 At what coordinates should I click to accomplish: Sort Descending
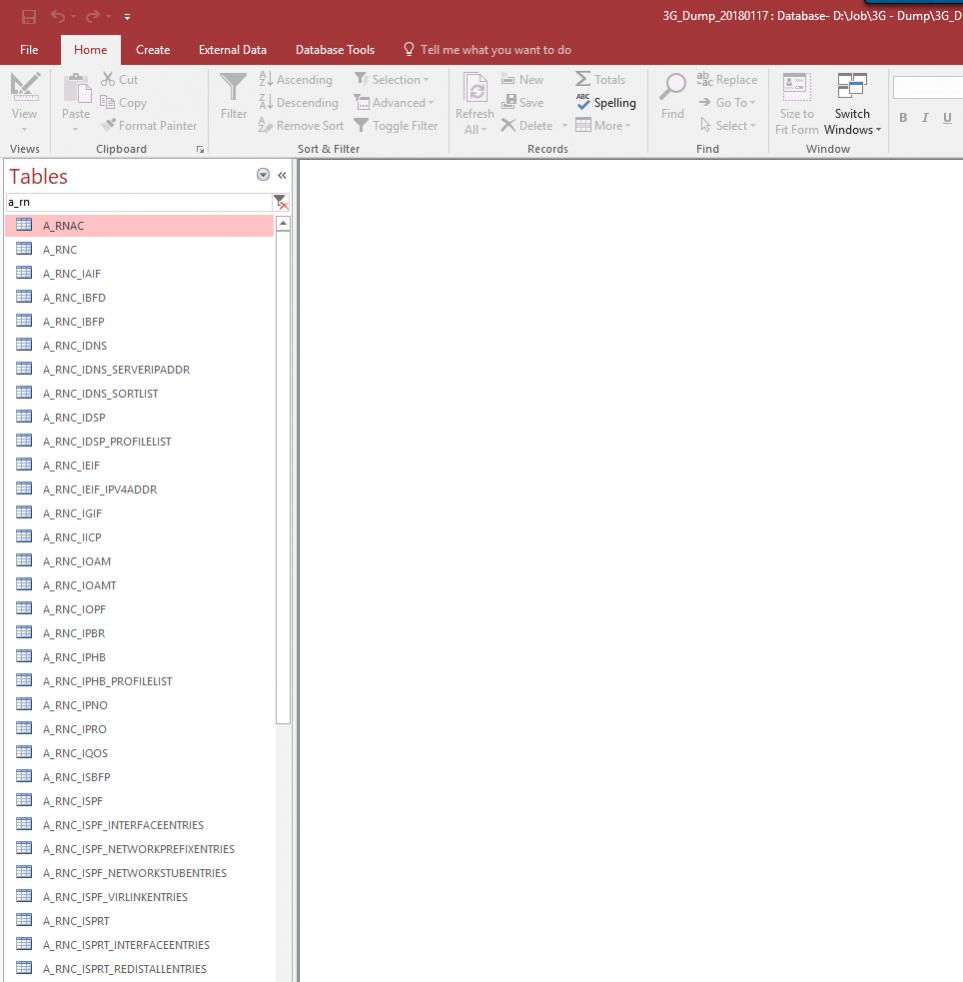[x=299, y=103]
